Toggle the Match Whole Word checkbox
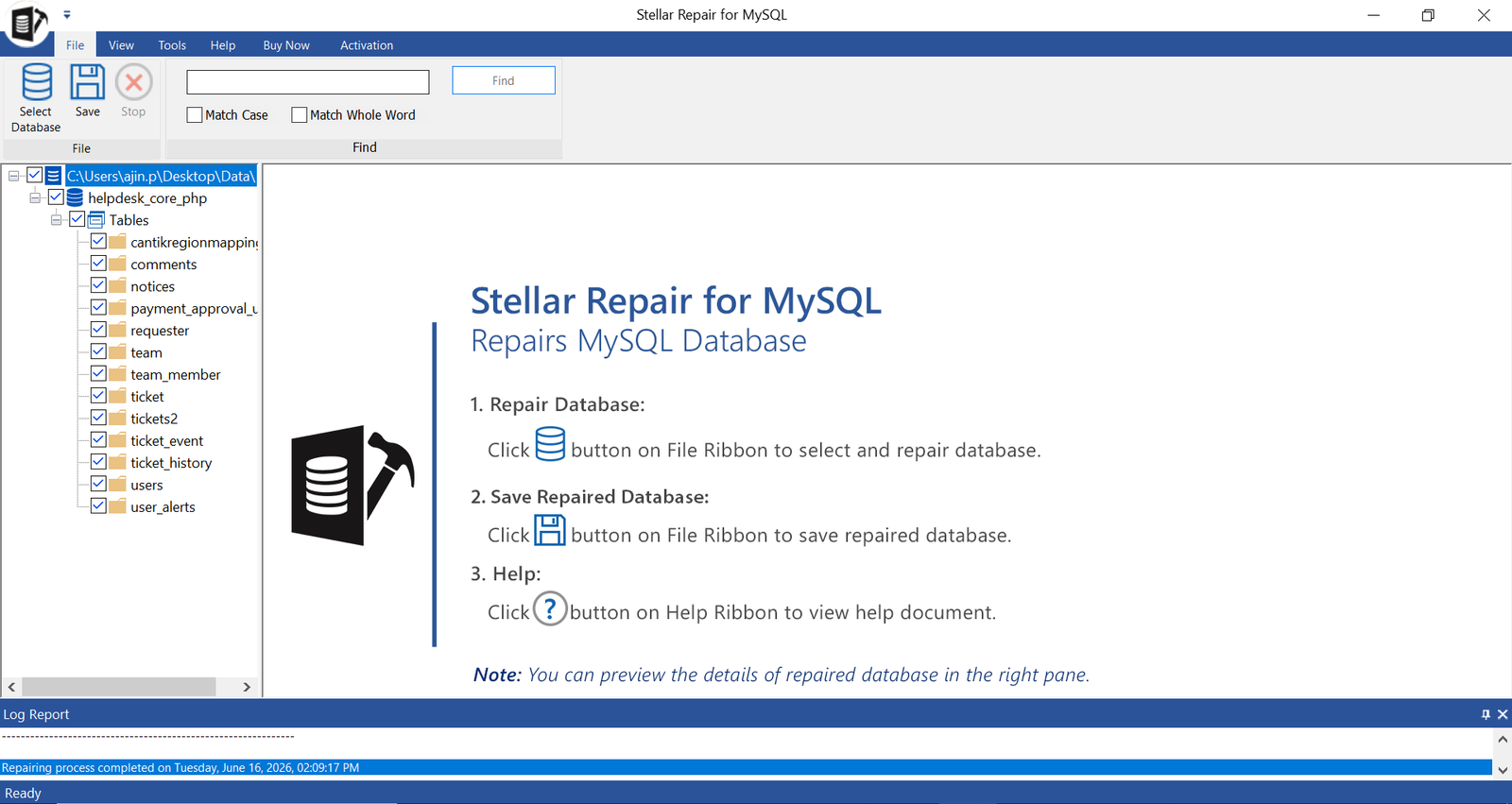Image resolution: width=1512 pixels, height=804 pixels. tap(300, 115)
